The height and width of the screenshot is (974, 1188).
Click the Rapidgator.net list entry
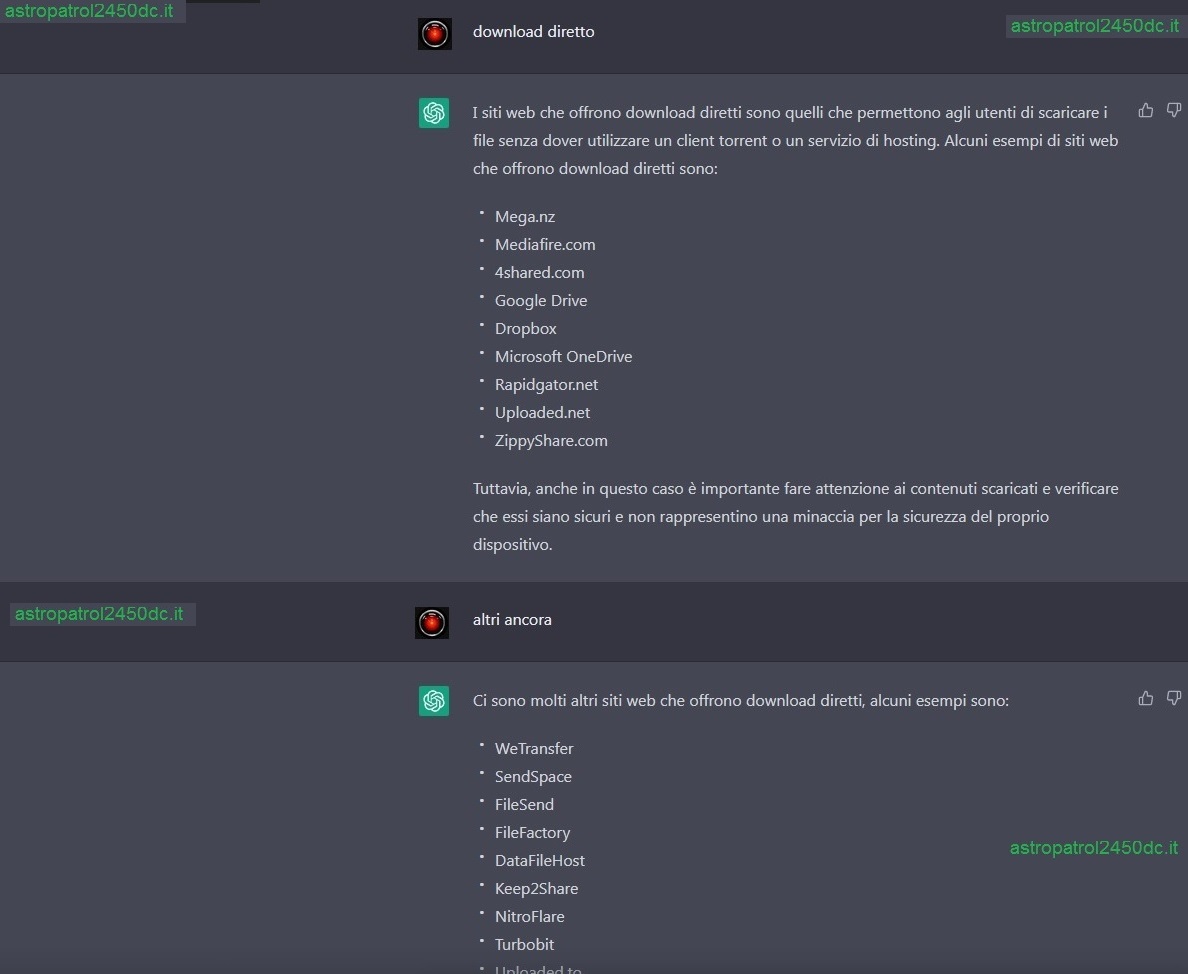pyautogui.click(x=546, y=385)
